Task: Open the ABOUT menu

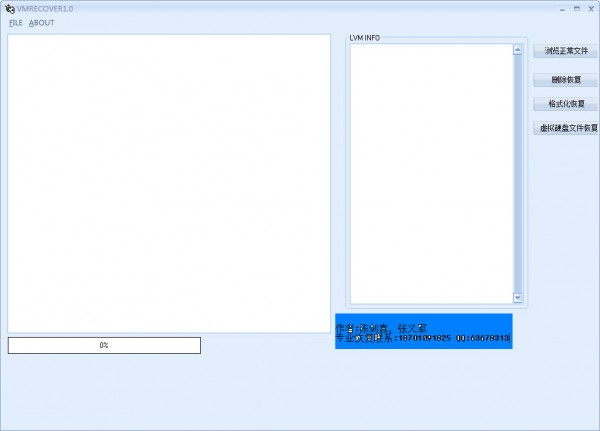Action: click(41, 23)
